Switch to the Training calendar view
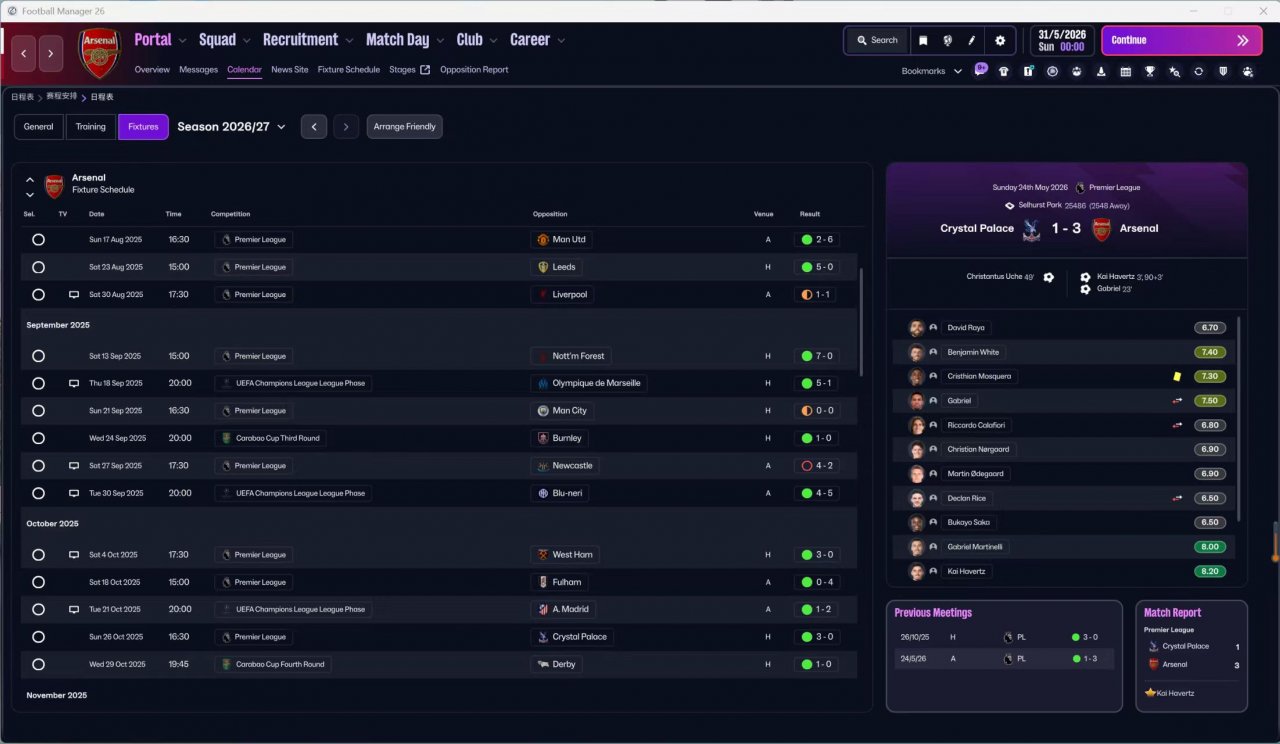 pyautogui.click(x=91, y=127)
